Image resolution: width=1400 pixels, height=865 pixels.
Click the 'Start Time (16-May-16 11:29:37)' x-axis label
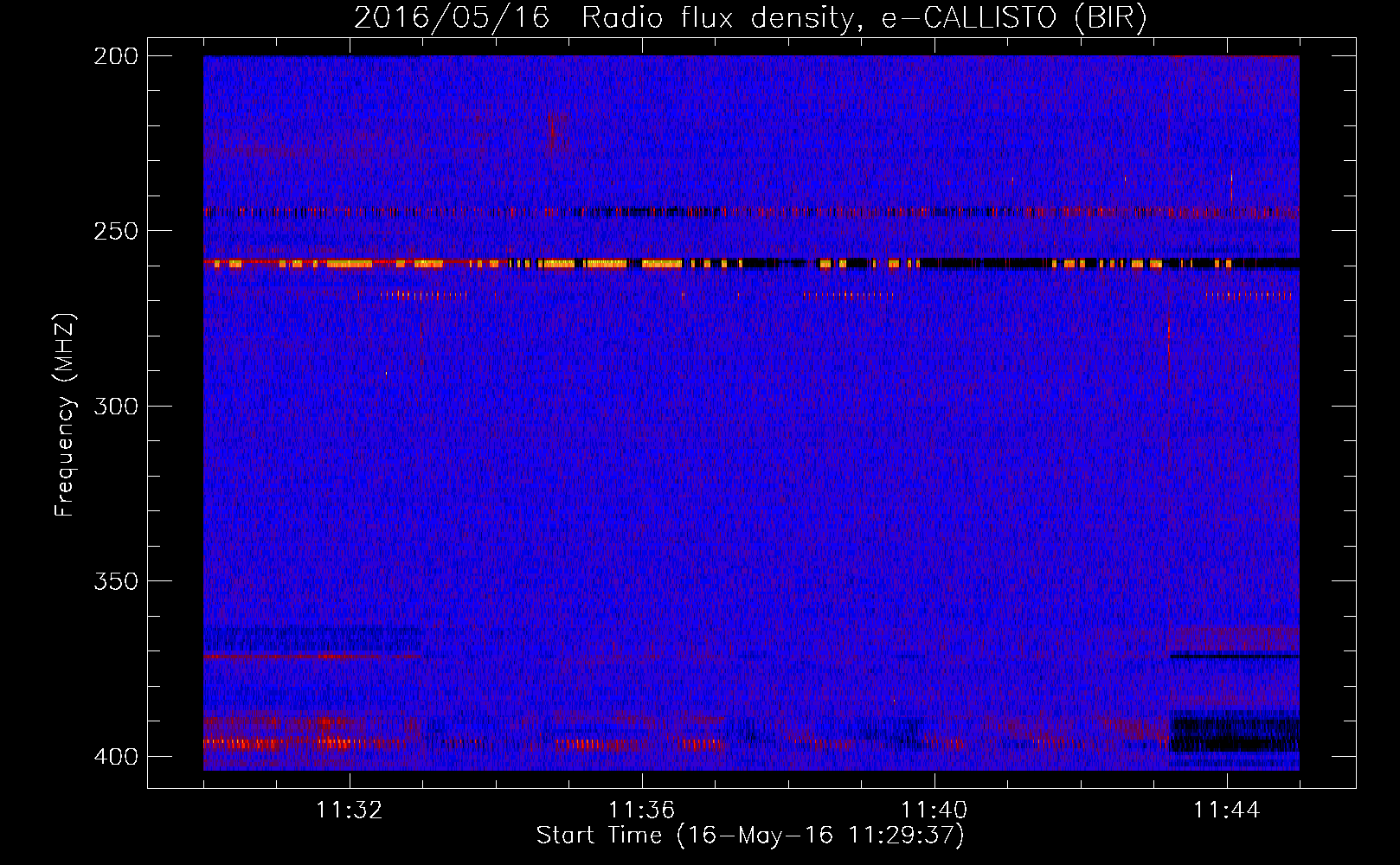pos(750,836)
